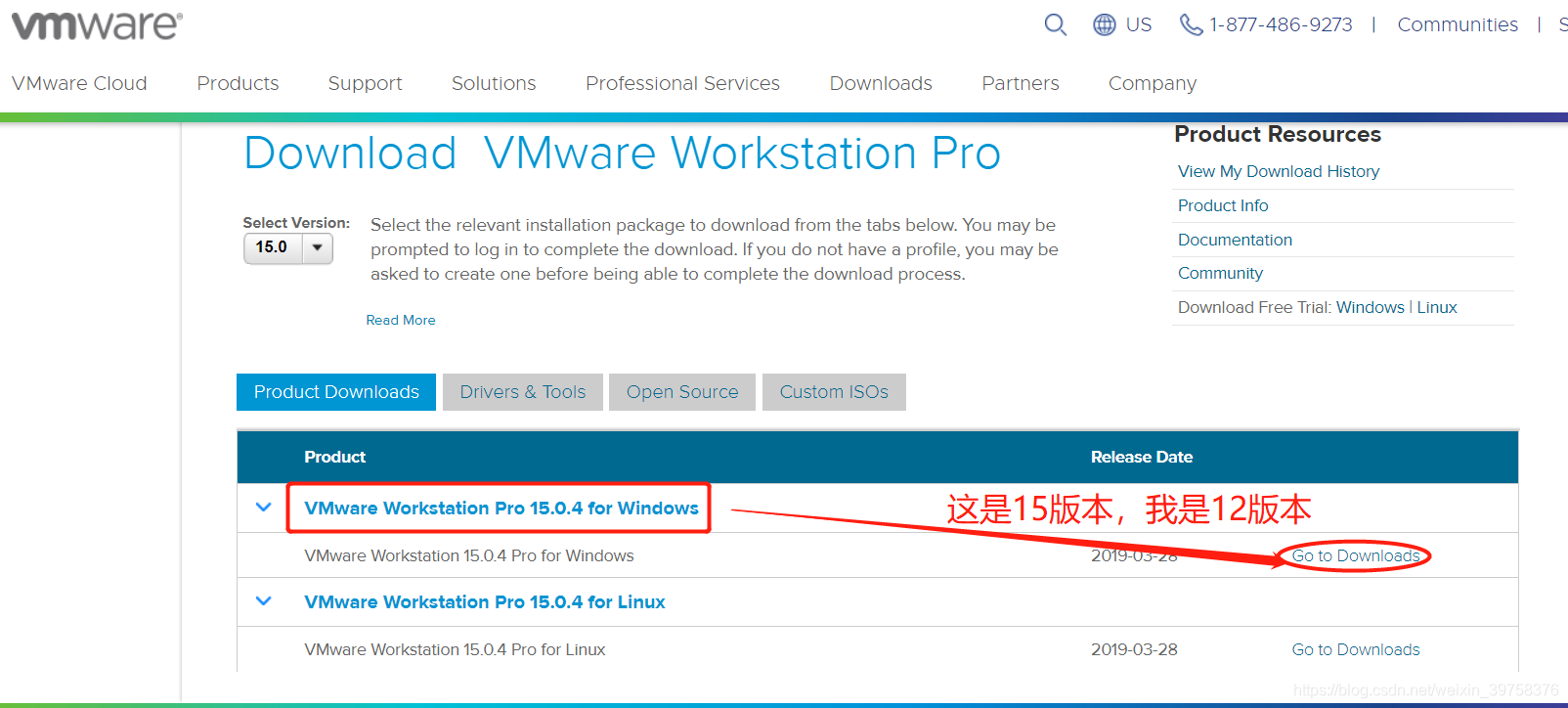Click Go to Downloads for Windows
Viewport: 1568px width, 708px height.
pos(1356,555)
